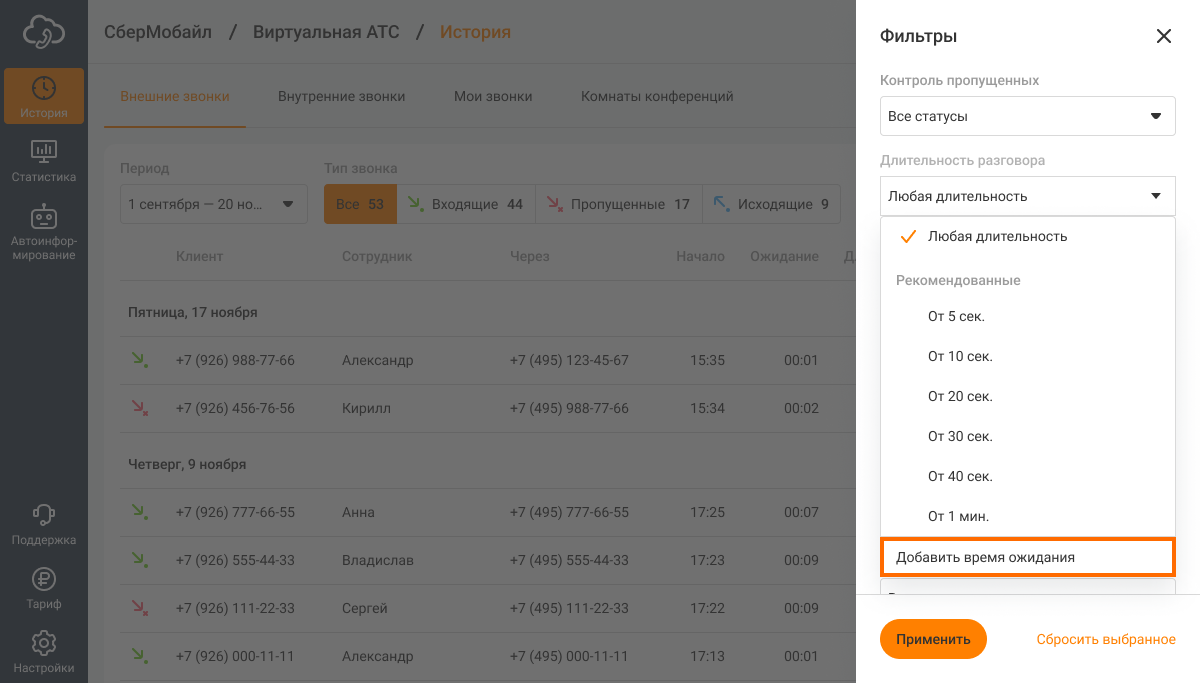Close the Фильтры panel
The image size is (1200, 683).
[x=1163, y=37]
